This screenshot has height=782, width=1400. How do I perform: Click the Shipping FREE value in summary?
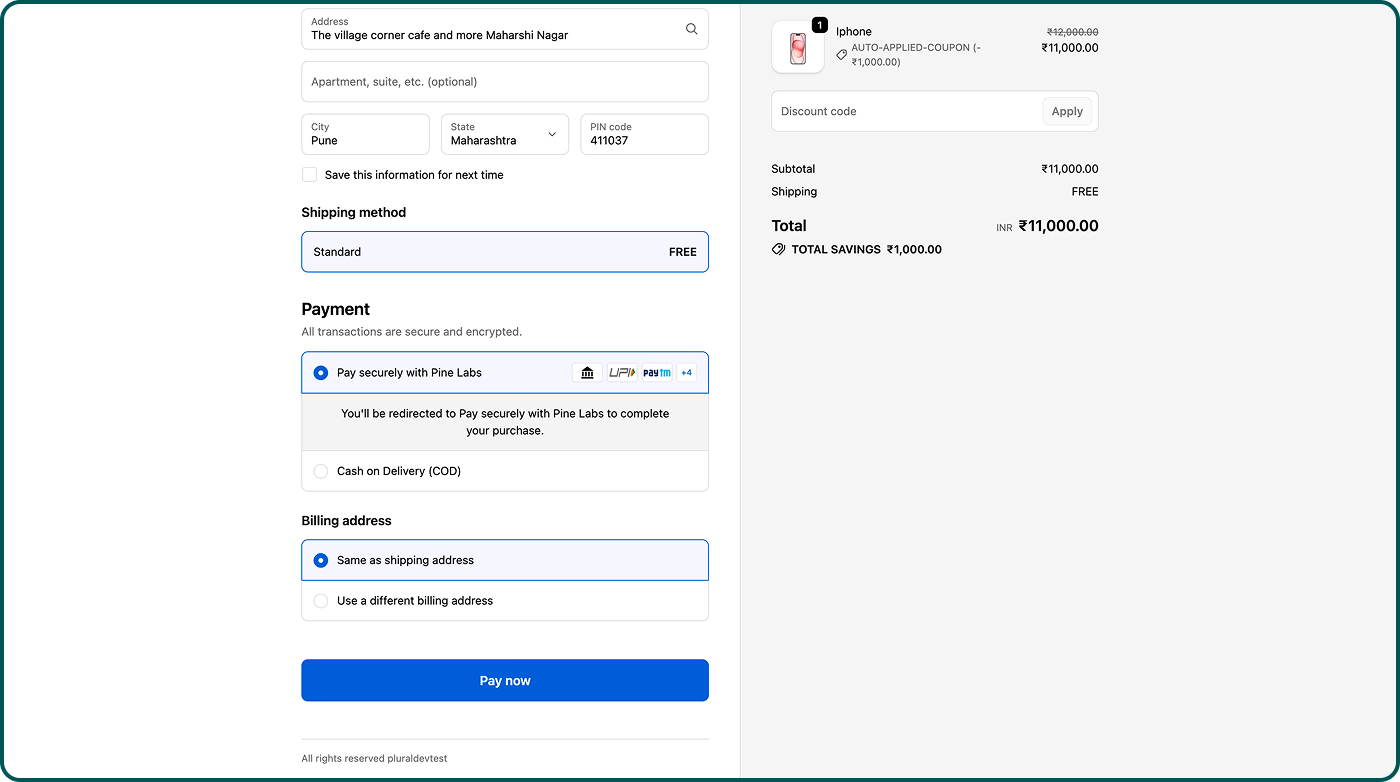[1085, 192]
